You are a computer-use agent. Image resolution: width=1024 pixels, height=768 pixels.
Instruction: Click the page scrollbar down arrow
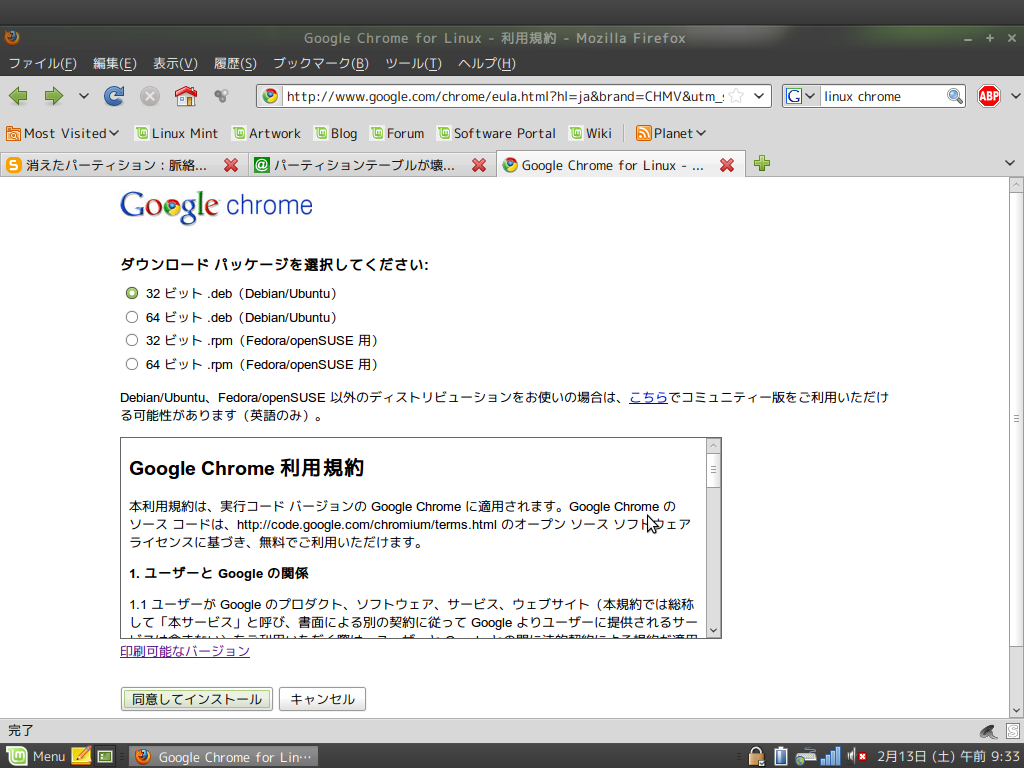tap(1016, 710)
